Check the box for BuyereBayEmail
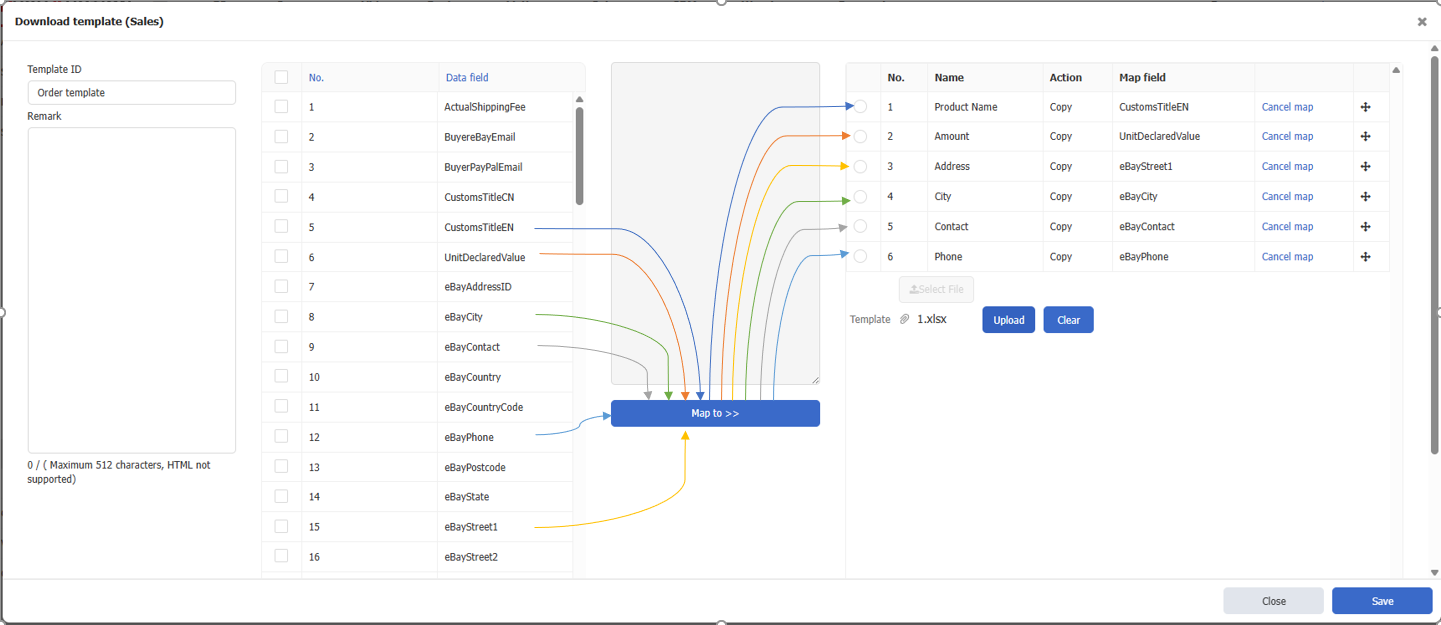This screenshot has height=625, width=1441. 281,136
